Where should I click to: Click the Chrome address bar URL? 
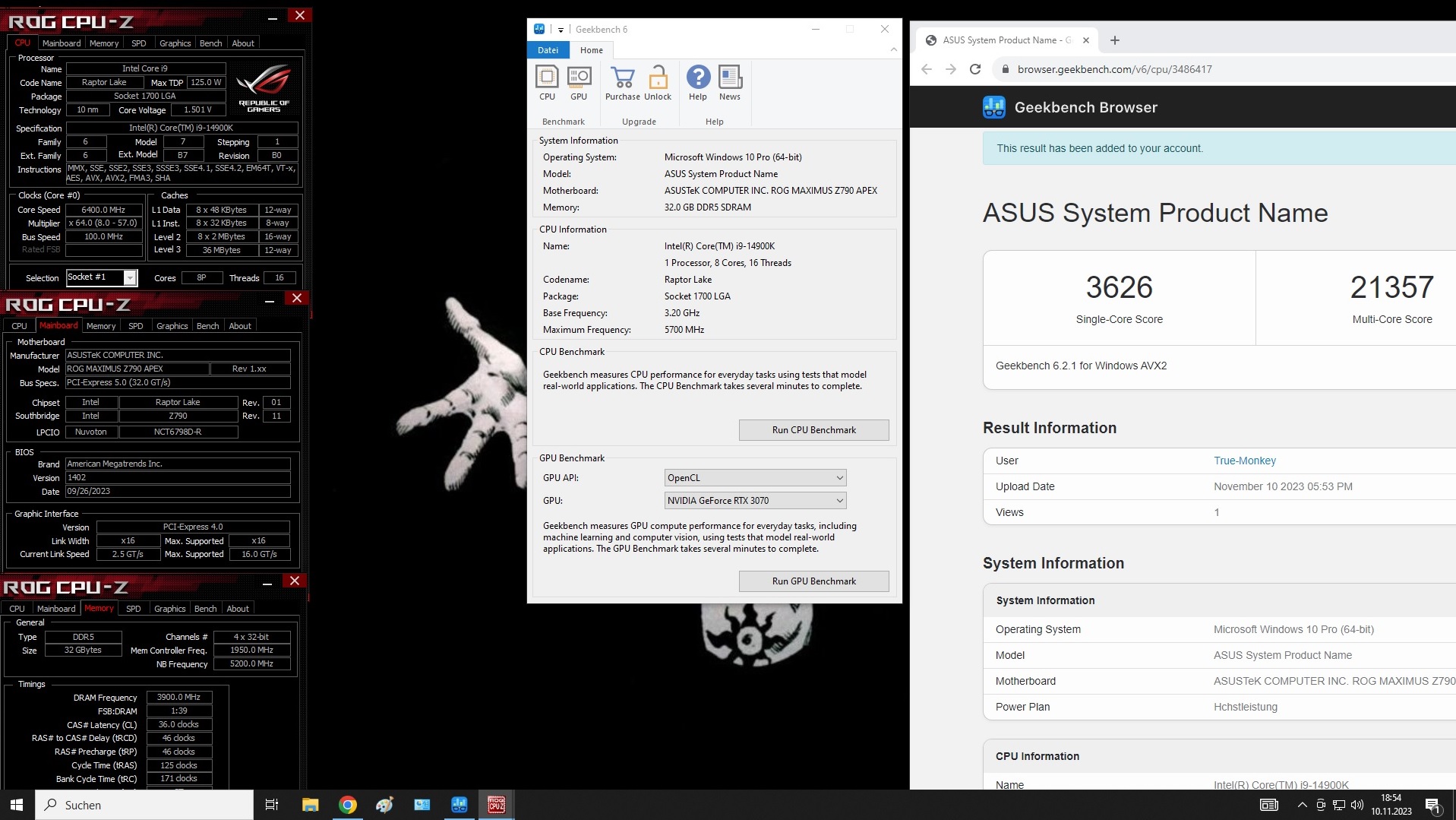(x=1115, y=69)
